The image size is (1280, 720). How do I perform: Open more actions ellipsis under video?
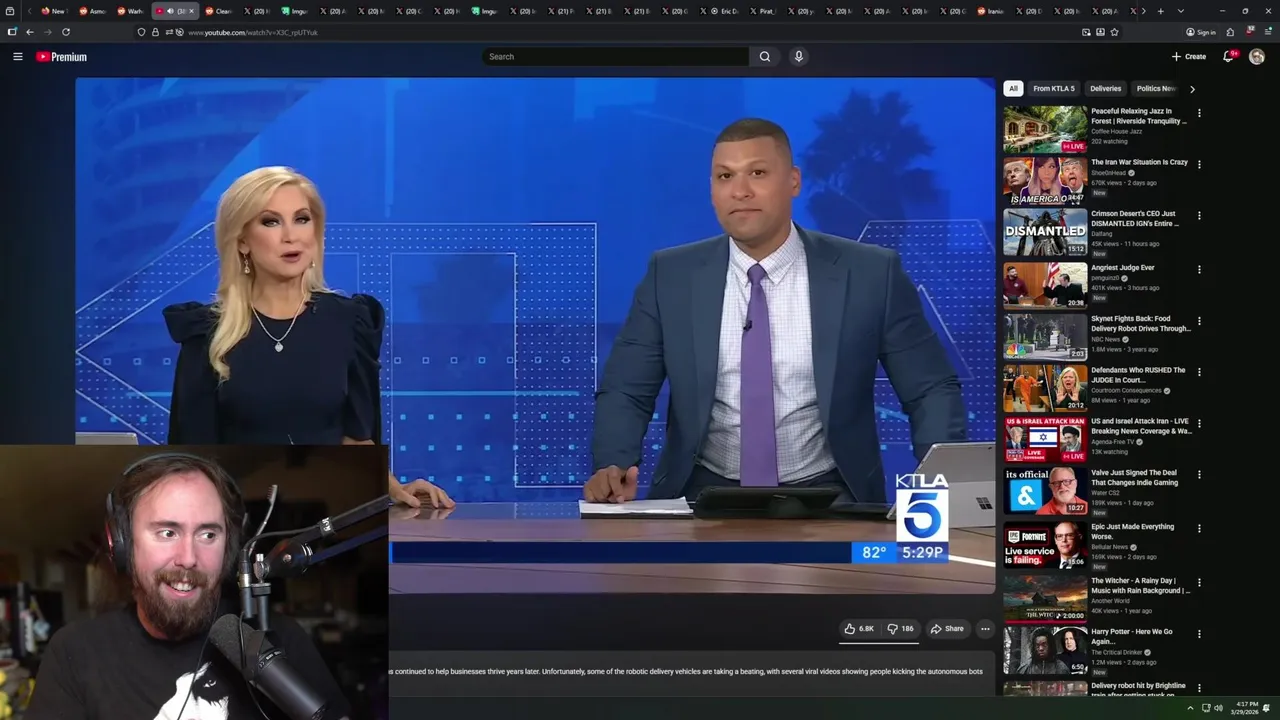click(x=985, y=629)
